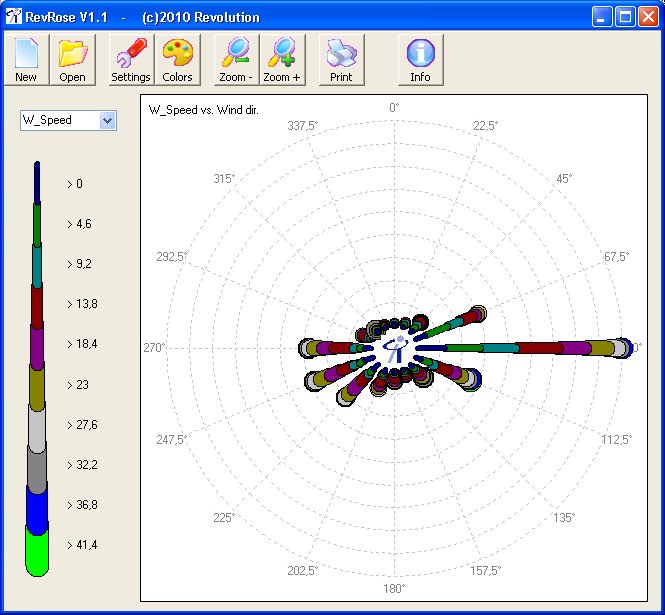Click the 202,5° direction label
This screenshot has width=665, height=615.
click(303, 570)
